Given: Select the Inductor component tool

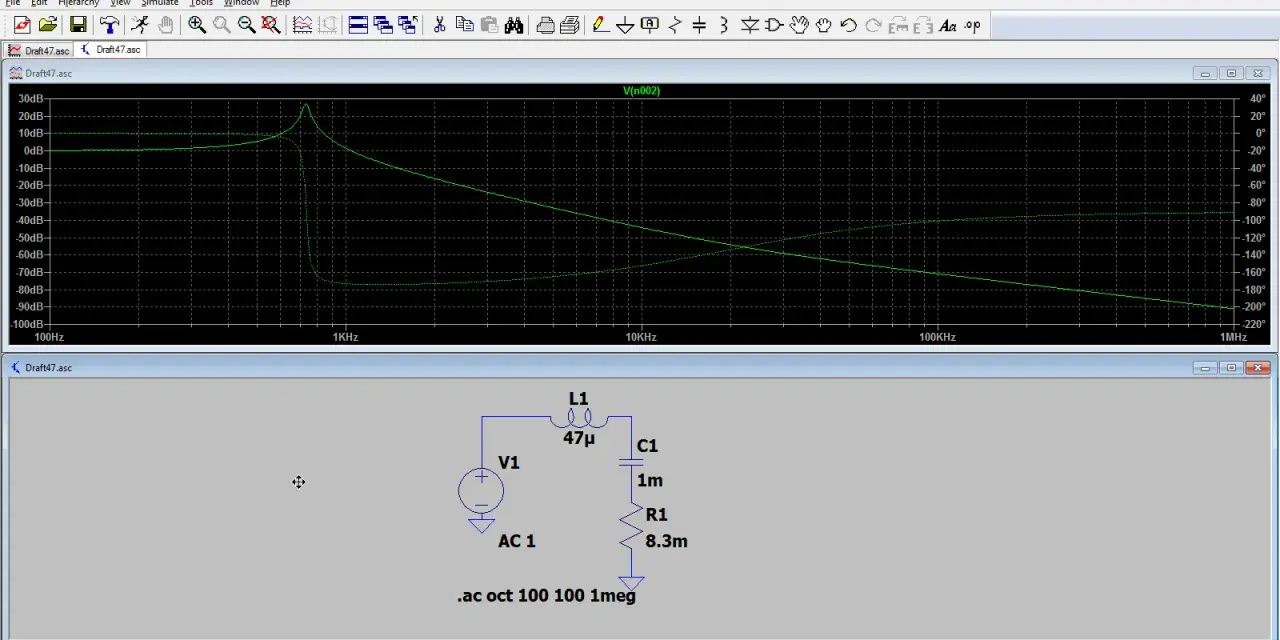Looking at the screenshot, I should [725, 25].
